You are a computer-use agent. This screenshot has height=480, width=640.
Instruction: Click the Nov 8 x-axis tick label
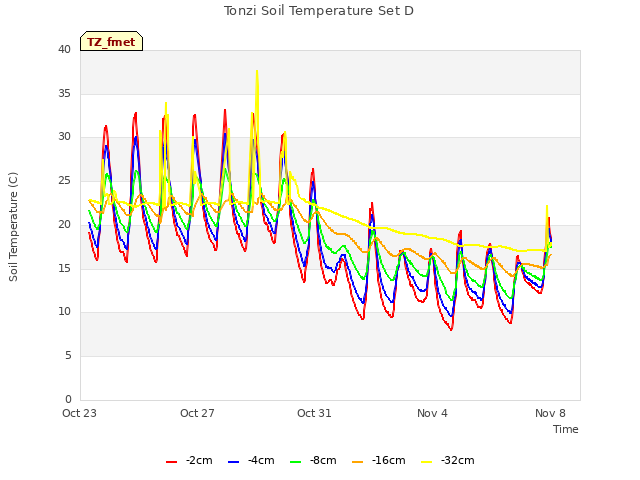[x=550, y=413]
